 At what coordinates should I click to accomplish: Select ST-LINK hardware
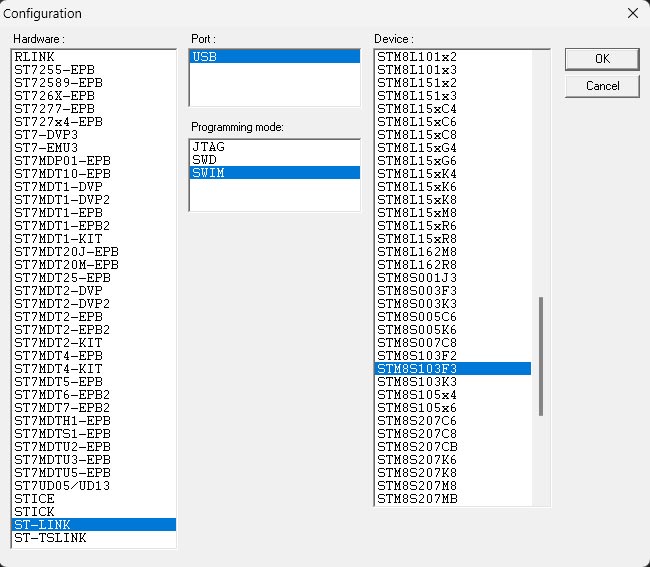point(94,525)
